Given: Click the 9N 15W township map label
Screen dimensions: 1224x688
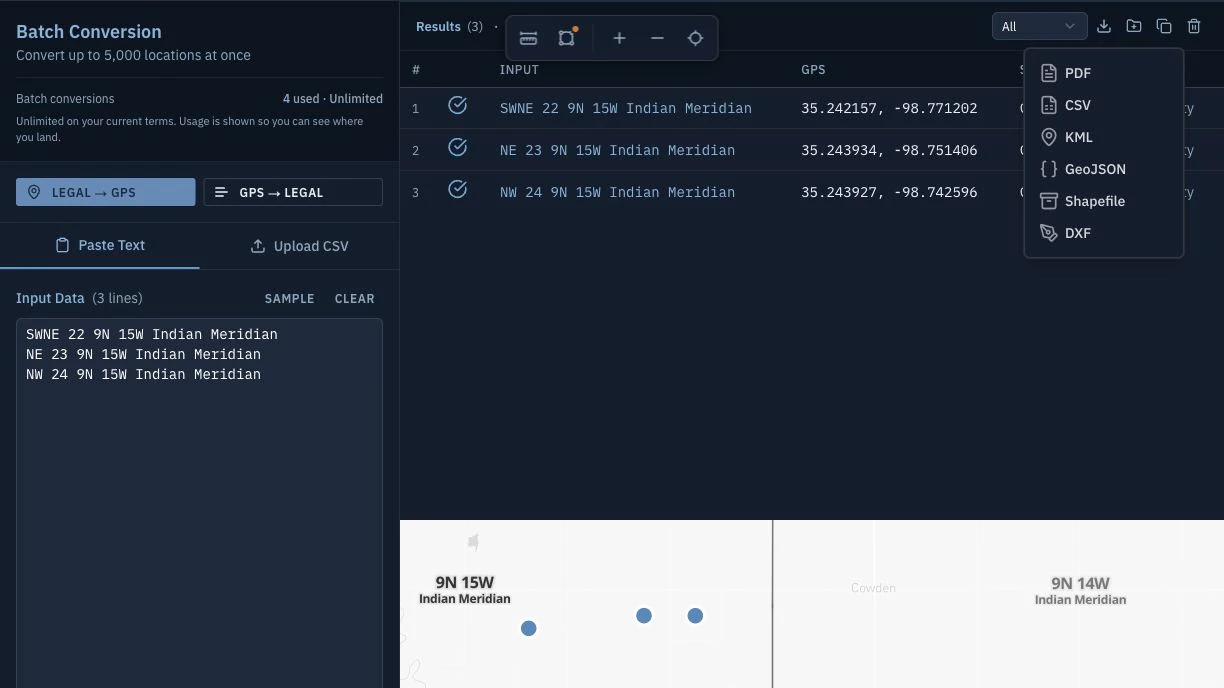Looking at the screenshot, I should pyautogui.click(x=465, y=589).
